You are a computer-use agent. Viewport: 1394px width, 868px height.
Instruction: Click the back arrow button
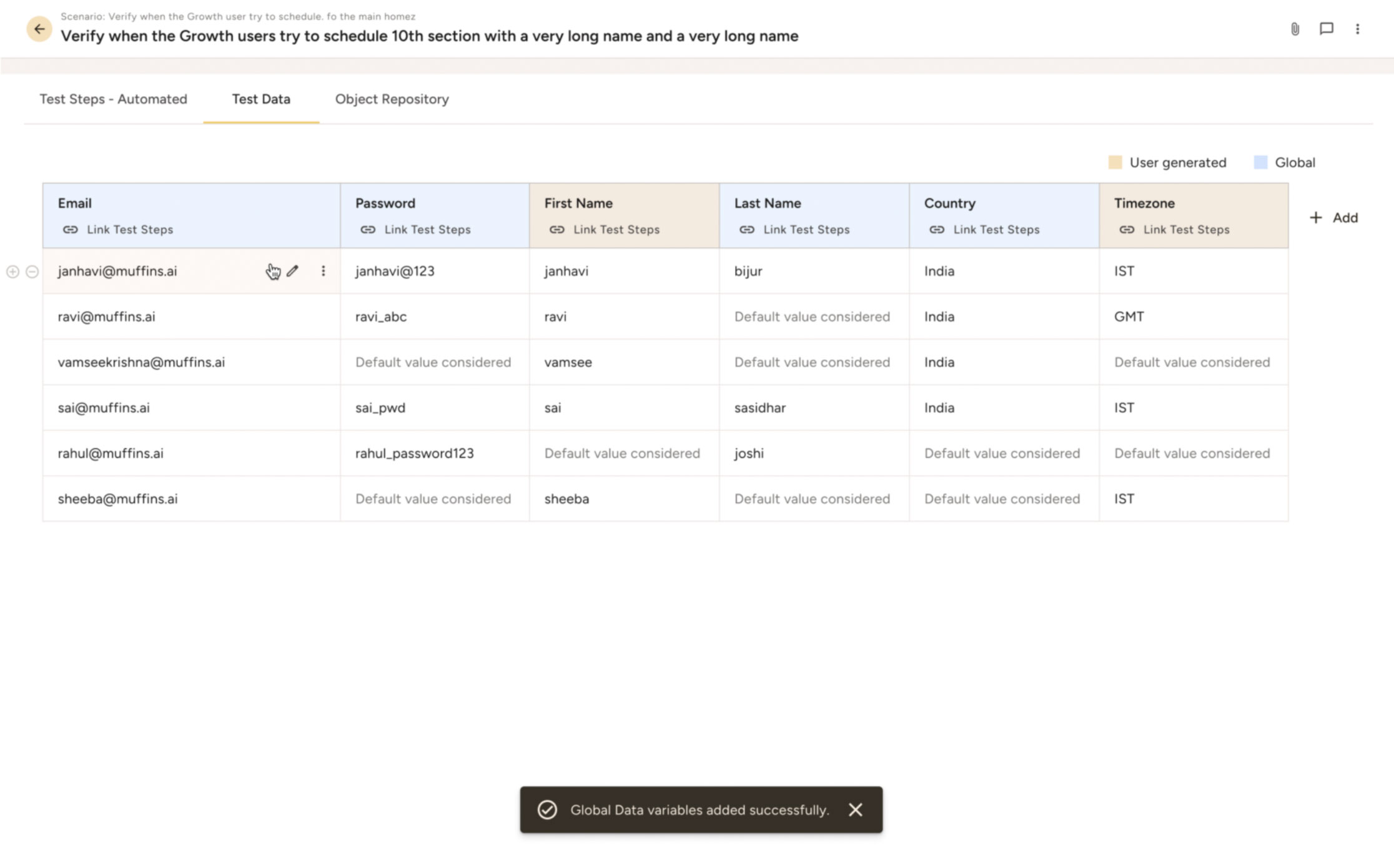39,29
